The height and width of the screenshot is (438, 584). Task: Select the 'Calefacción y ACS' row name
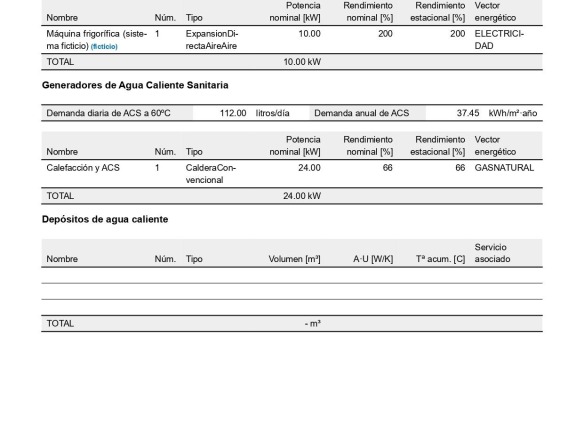pos(83,168)
